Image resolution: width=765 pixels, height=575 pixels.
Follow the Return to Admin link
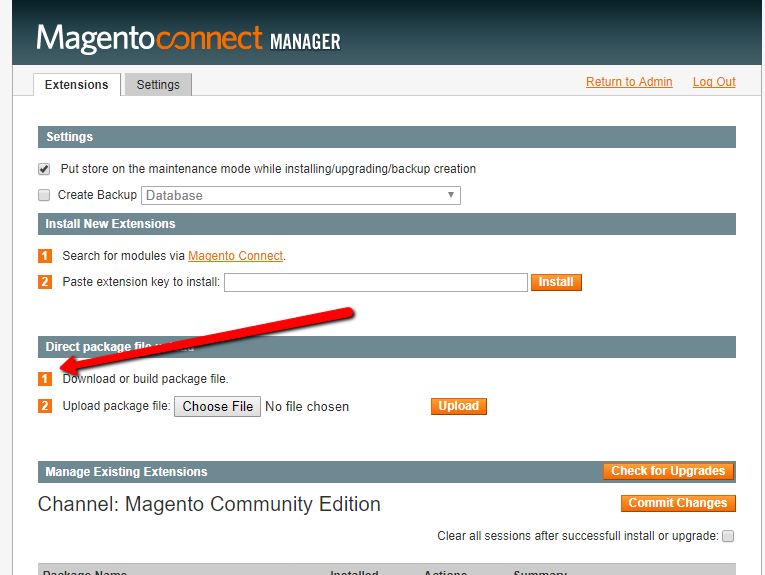click(x=629, y=82)
